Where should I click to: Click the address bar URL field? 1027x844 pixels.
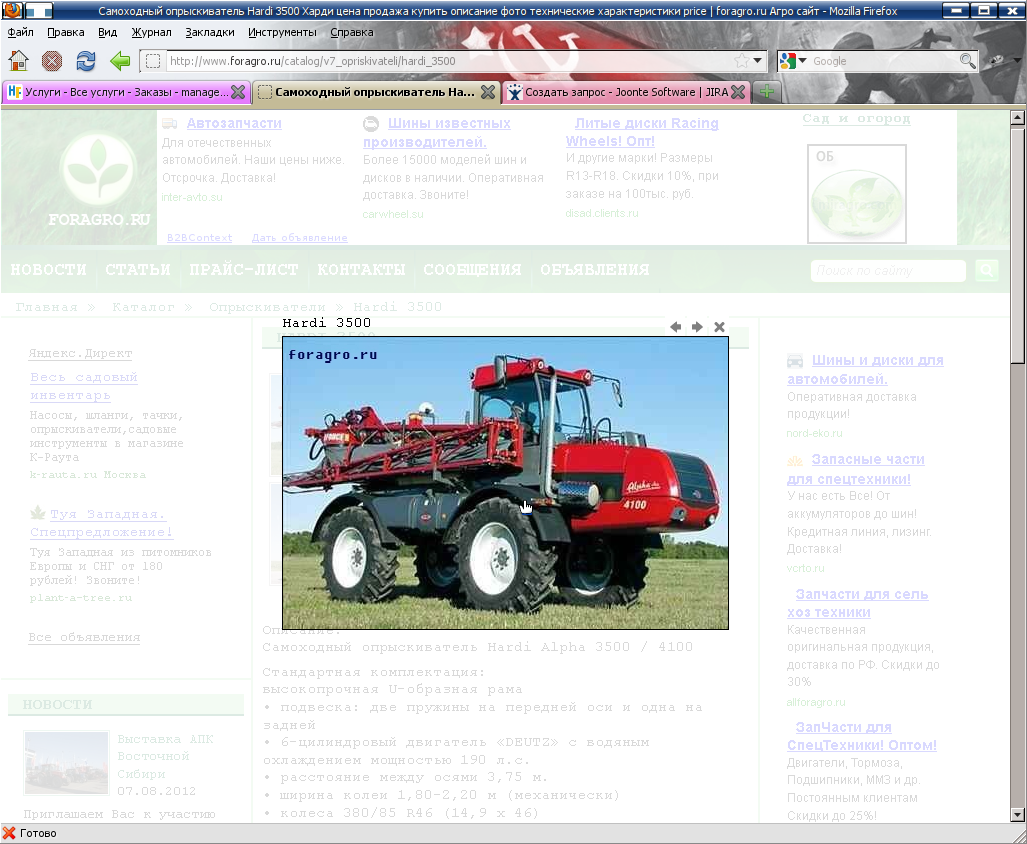(x=449, y=61)
